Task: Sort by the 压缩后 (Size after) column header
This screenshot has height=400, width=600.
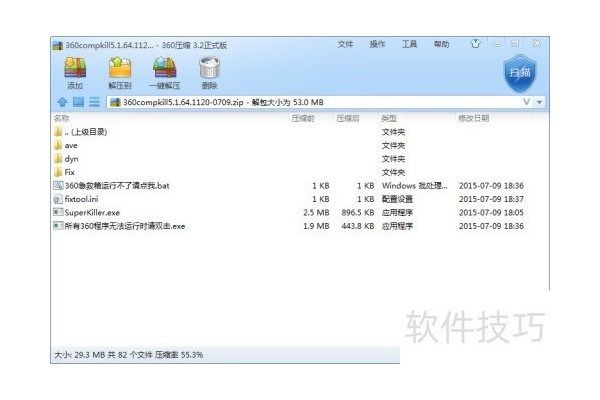Action: [x=348, y=118]
